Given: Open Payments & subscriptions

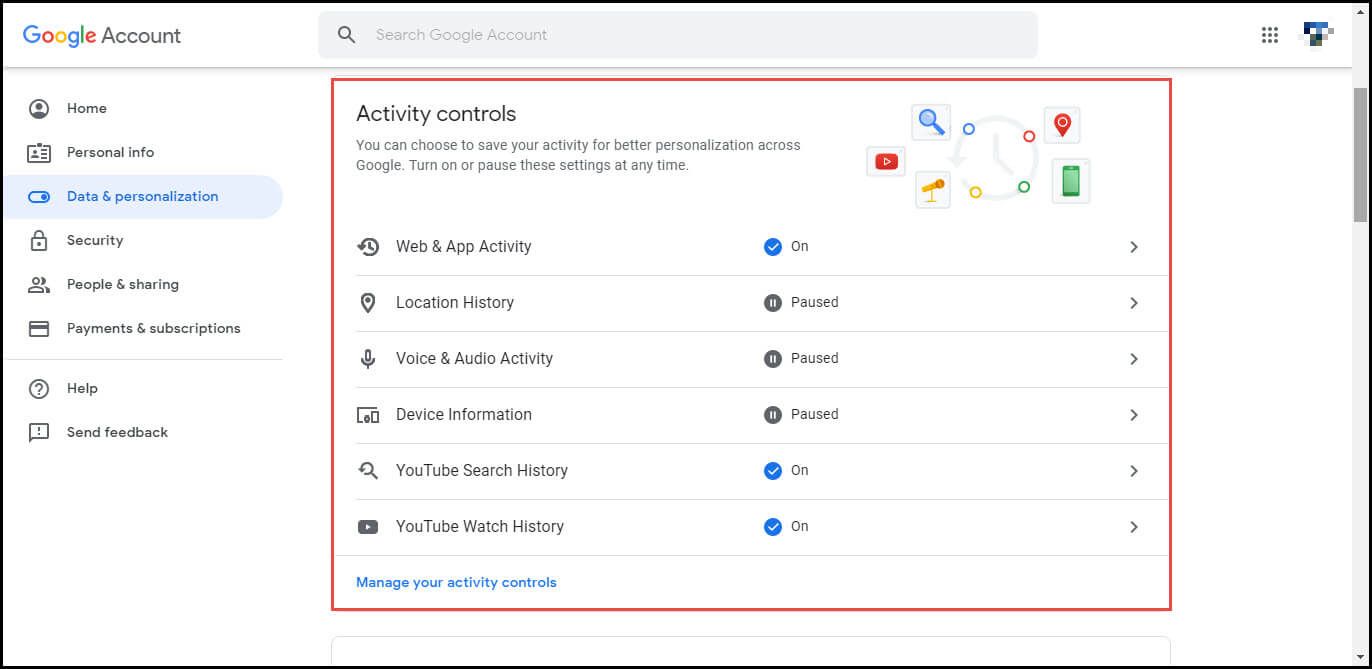Looking at the screenshot, I should pyautogui.click(x=142, y=328).
